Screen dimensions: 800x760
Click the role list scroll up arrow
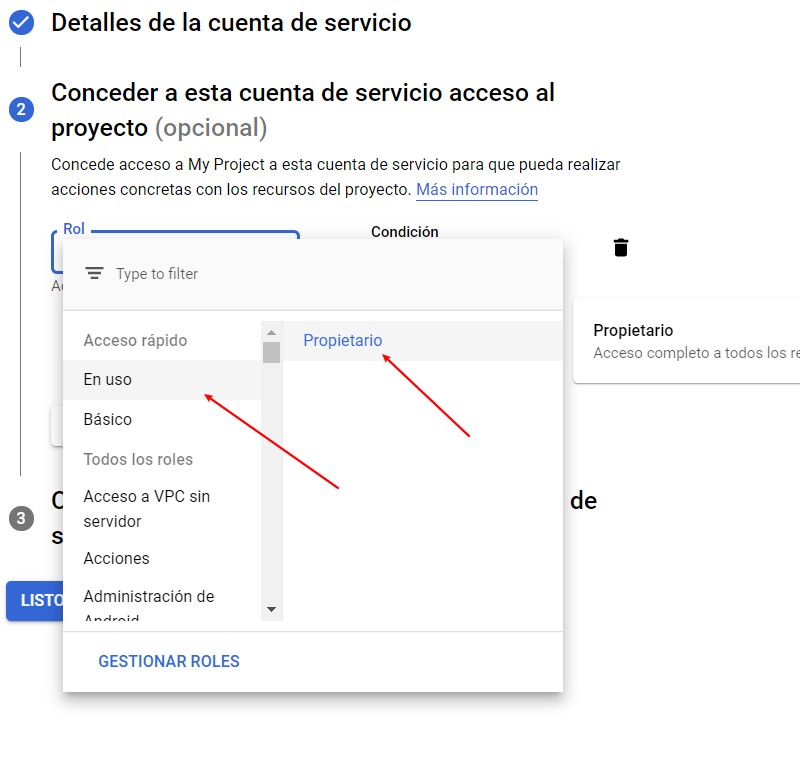click(x=271, y=331)
